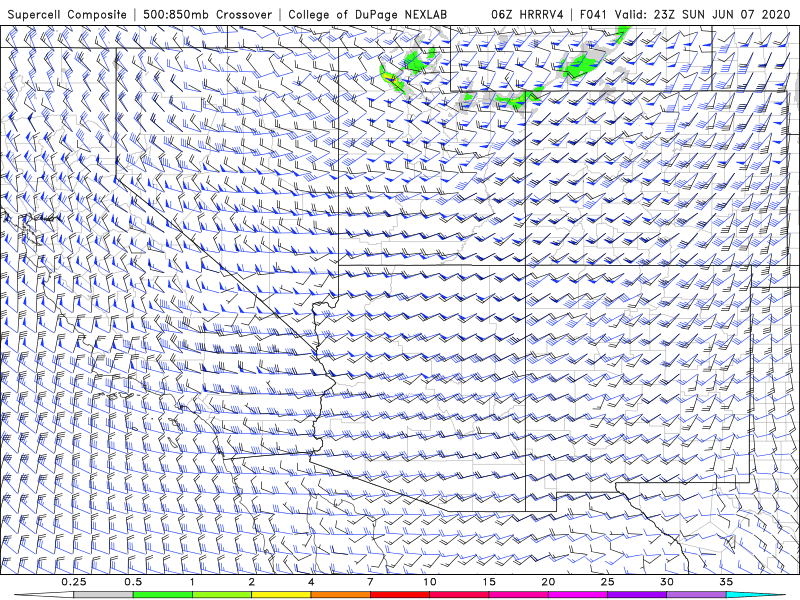The width and height of the screenshot is (800, 600).
Task: Select the 1 label on the legend
Action: click(192, 582)
